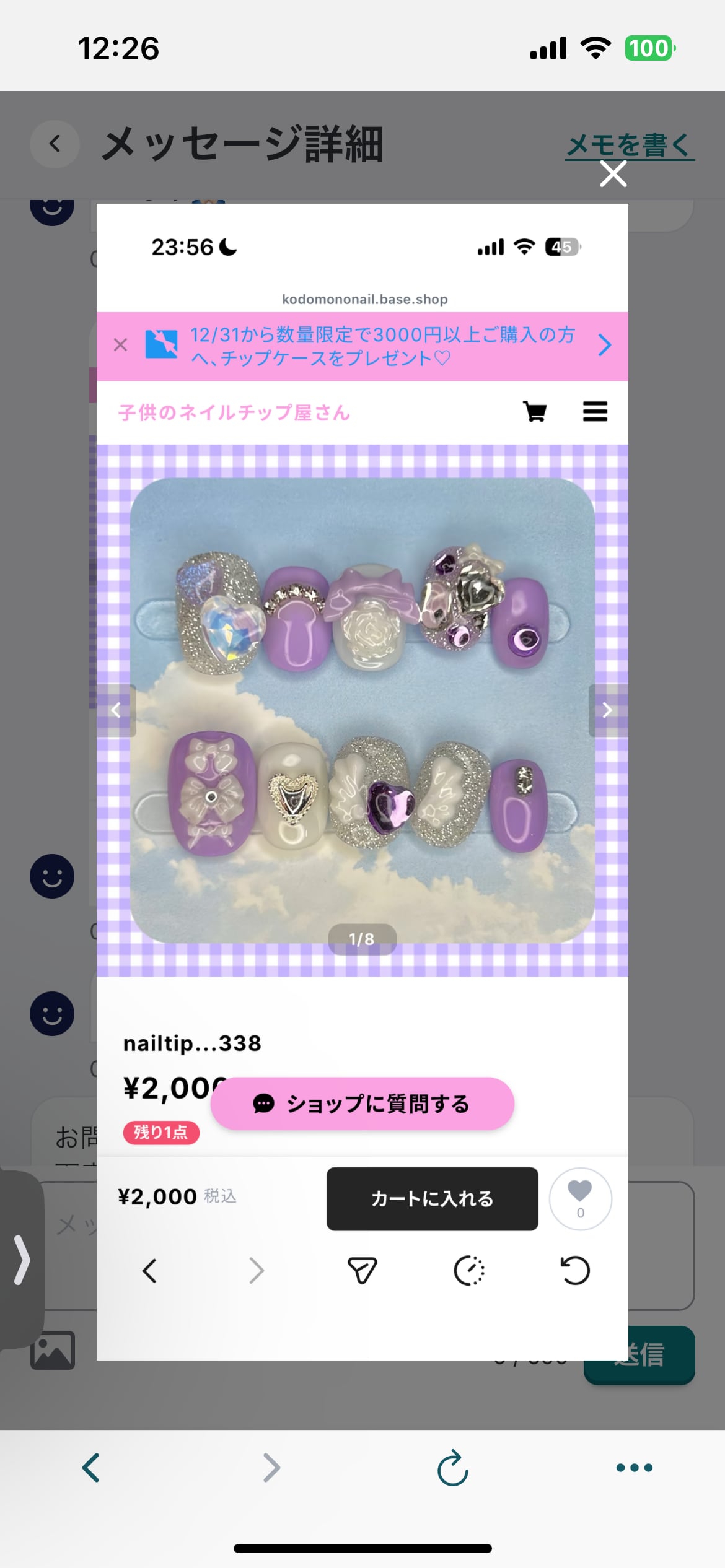Show previous product photo with left arrow
This screenshot has width=725, height=1568.
(116, 710)
